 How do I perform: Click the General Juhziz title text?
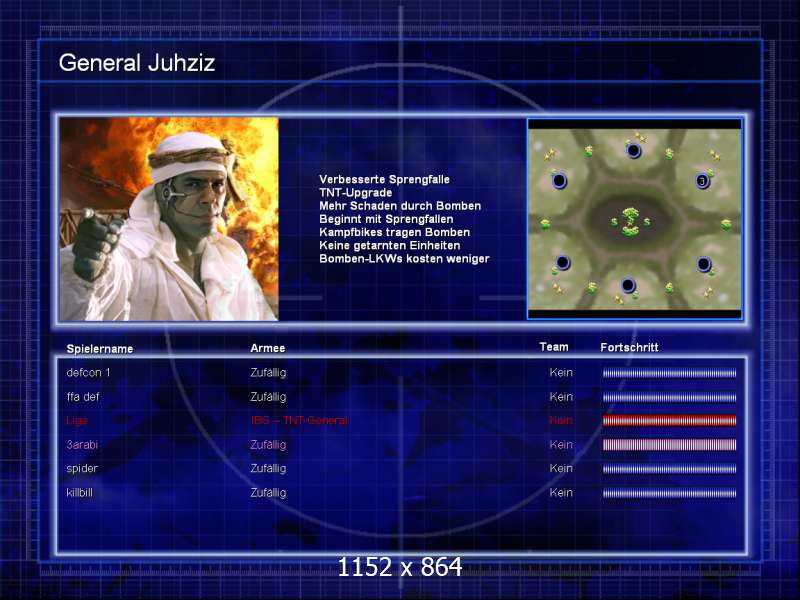click(137, 63)
